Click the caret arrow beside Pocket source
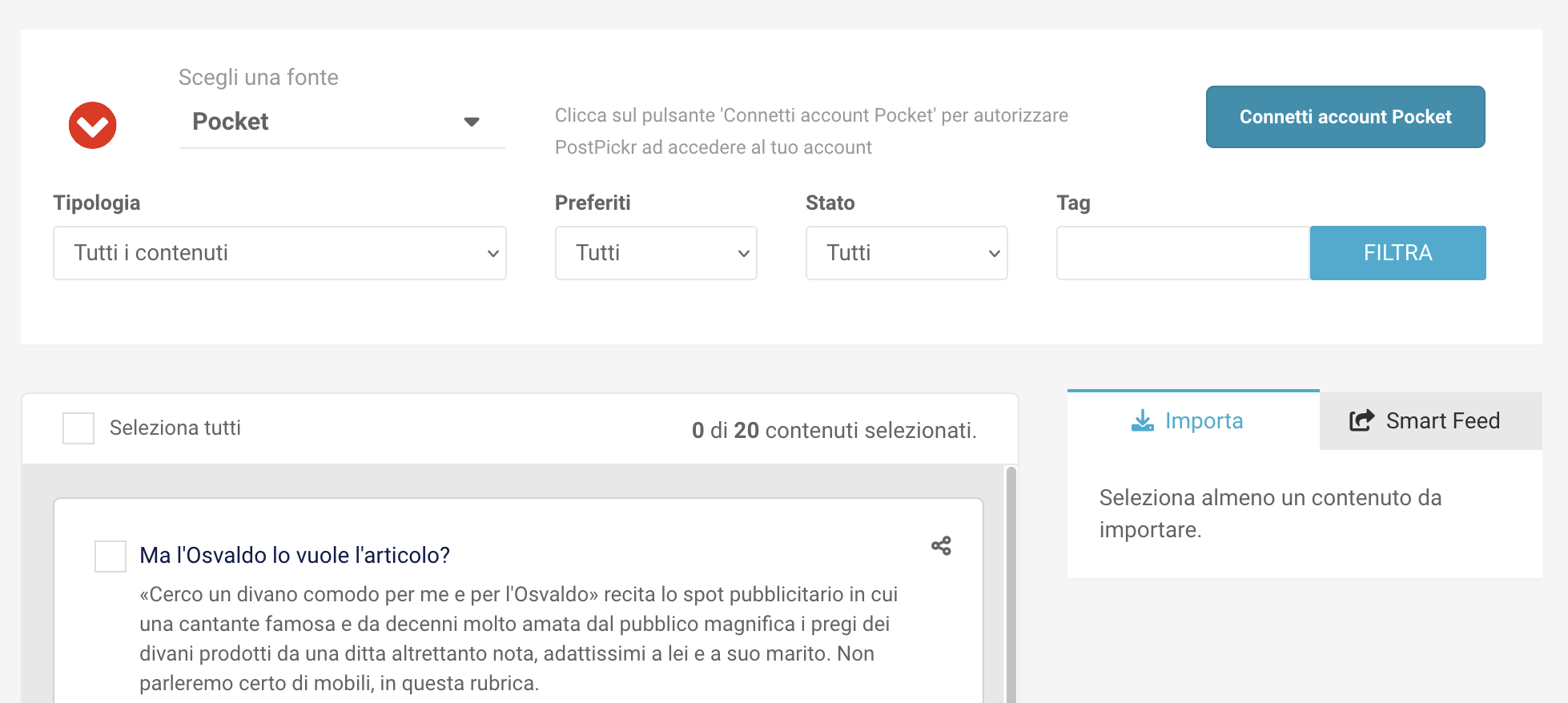The width and height of the screenshot is (1568, 703). [471, 122]
